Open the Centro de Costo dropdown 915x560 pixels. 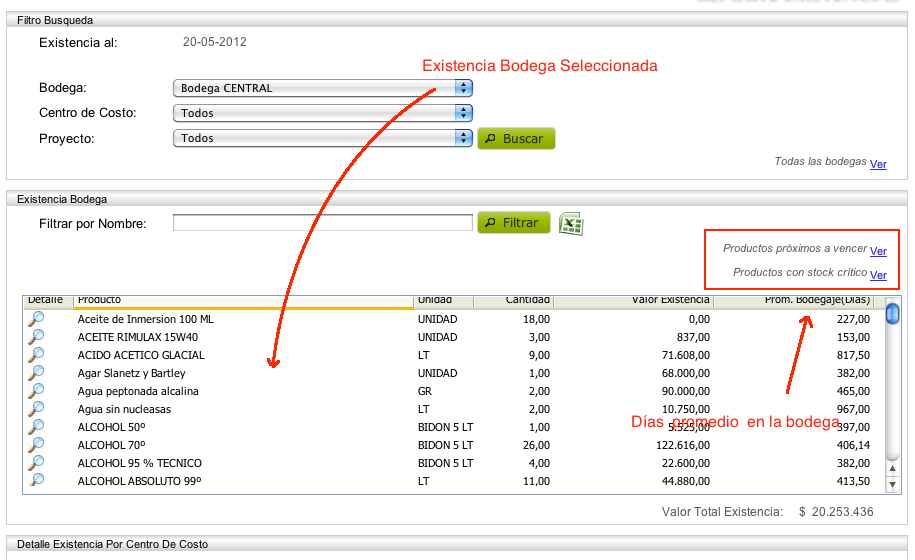(323, 113)
